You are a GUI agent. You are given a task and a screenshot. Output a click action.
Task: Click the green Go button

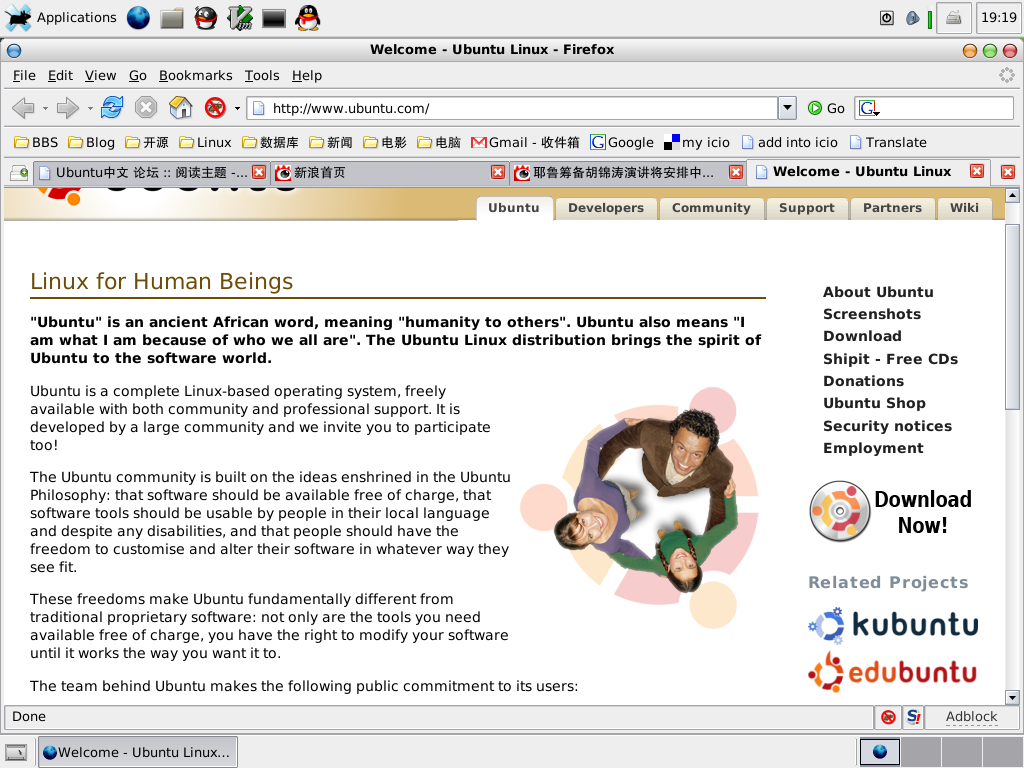(826, 108)
